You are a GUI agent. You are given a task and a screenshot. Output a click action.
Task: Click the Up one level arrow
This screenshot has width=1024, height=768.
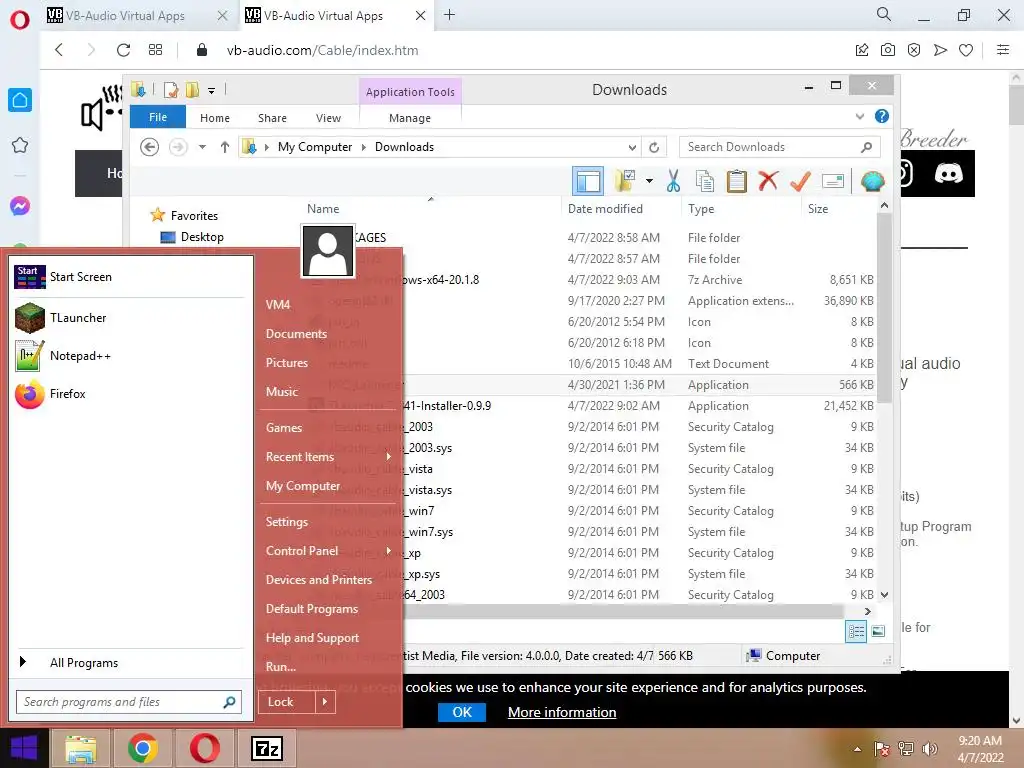225,147
